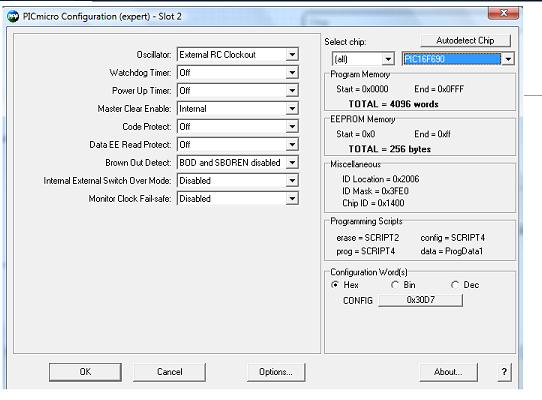Click the 'data = ProgData1' text

pos(451,251)
